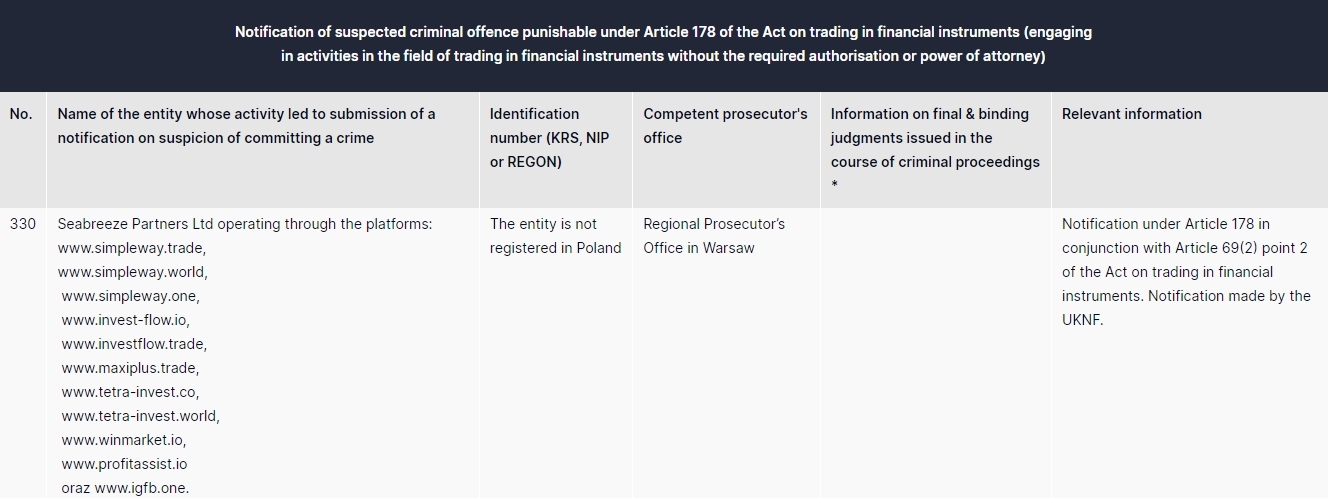Click the "final & binding judgments" column header
Image resolution: width=1328 pixels, height=498 pixels.
tap(935, 138)
